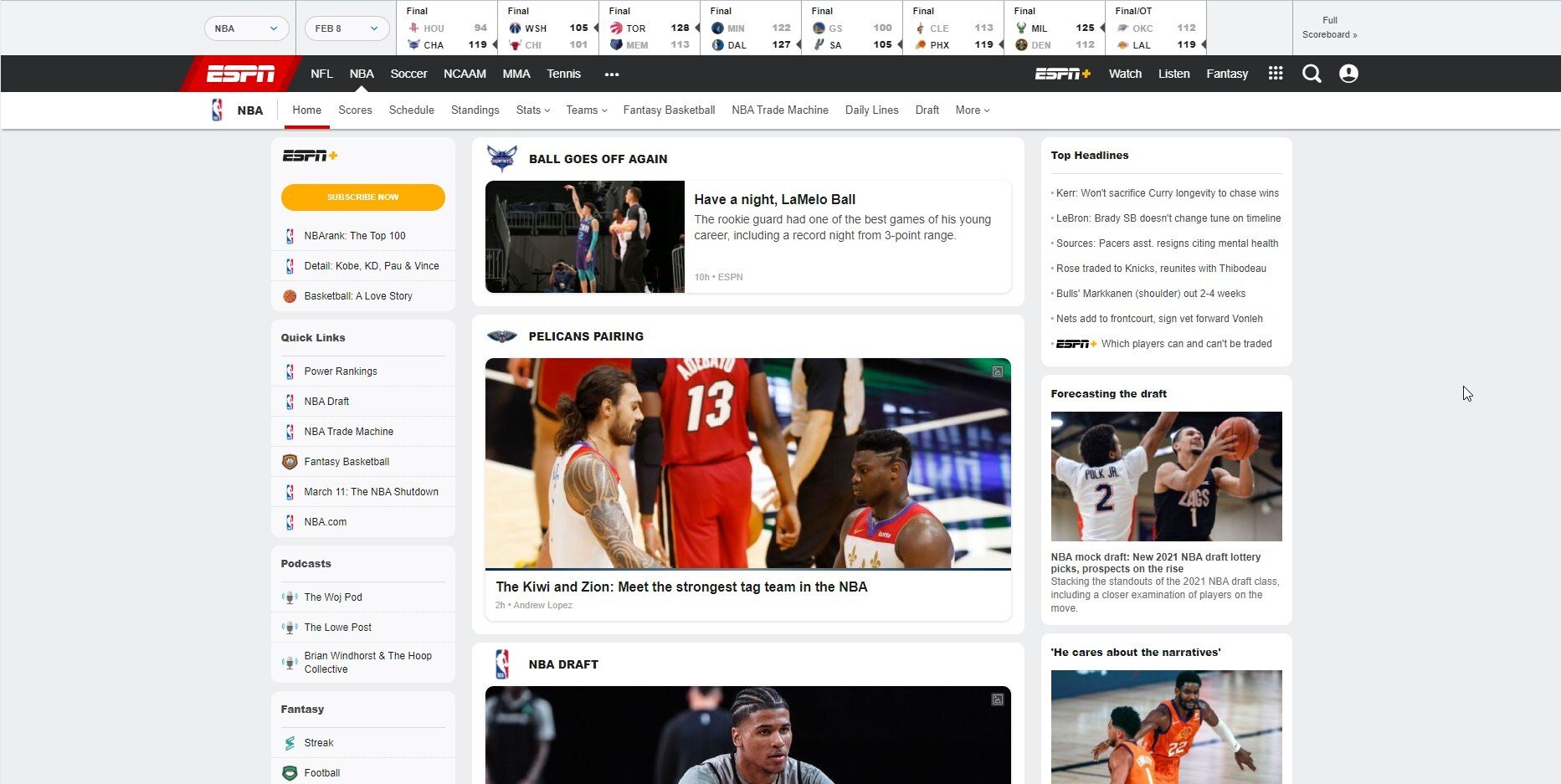Switch to the Standings tab

[475, 110]
